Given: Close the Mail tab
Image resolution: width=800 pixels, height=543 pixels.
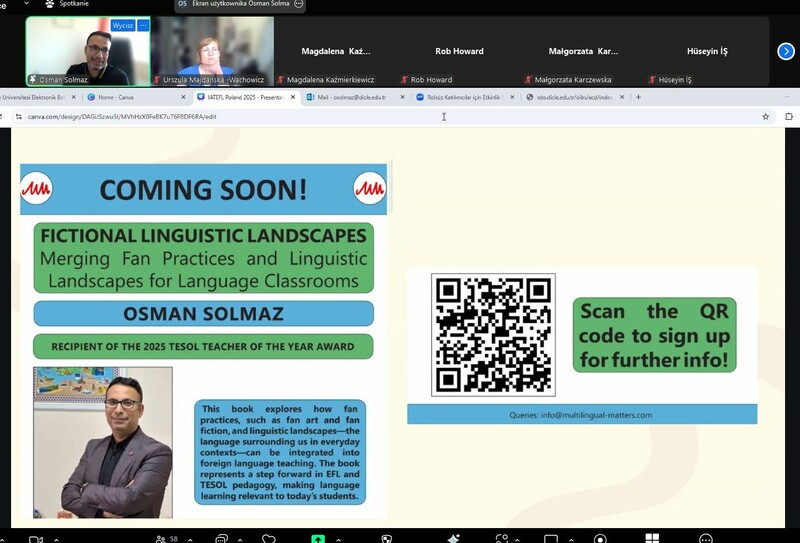Looking at the screenshot, I should 403,97.
